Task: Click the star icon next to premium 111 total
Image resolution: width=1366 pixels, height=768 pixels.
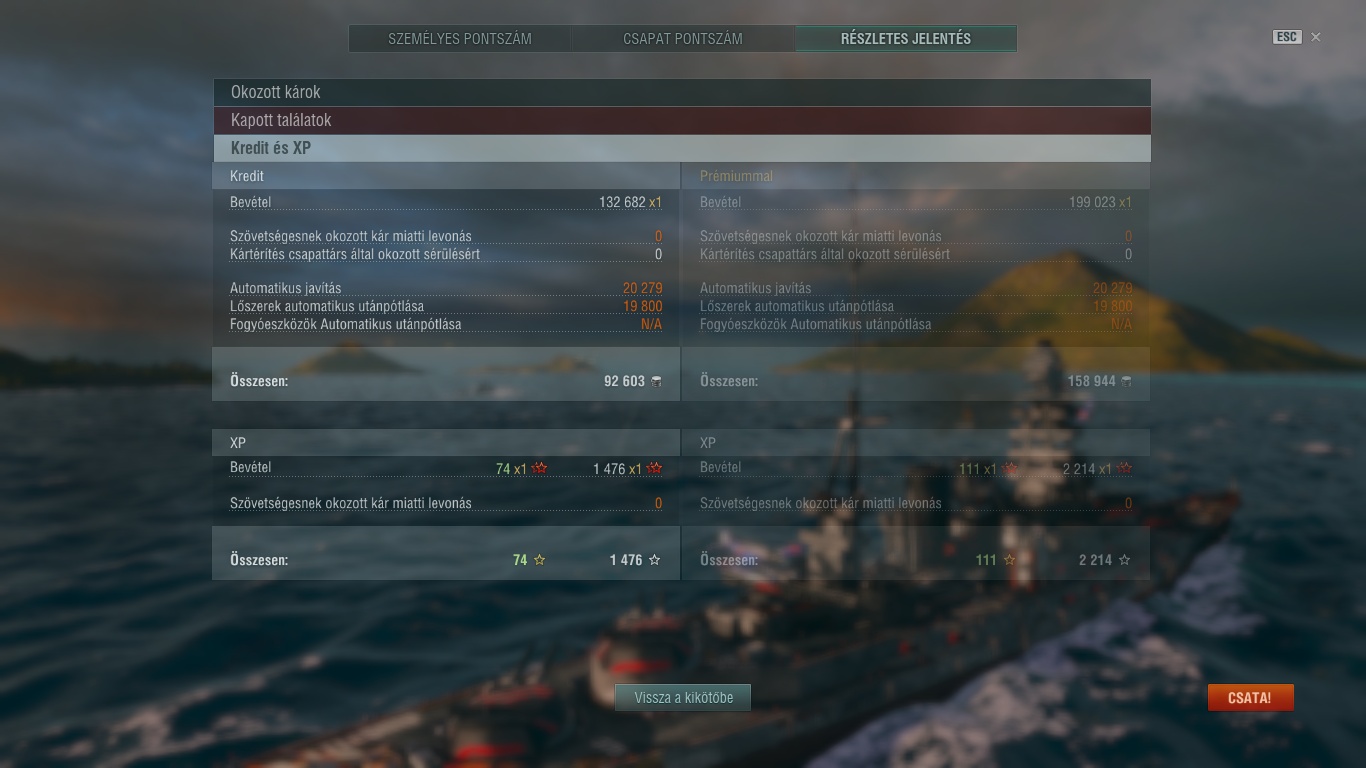Action: [x=1010, y=560]
